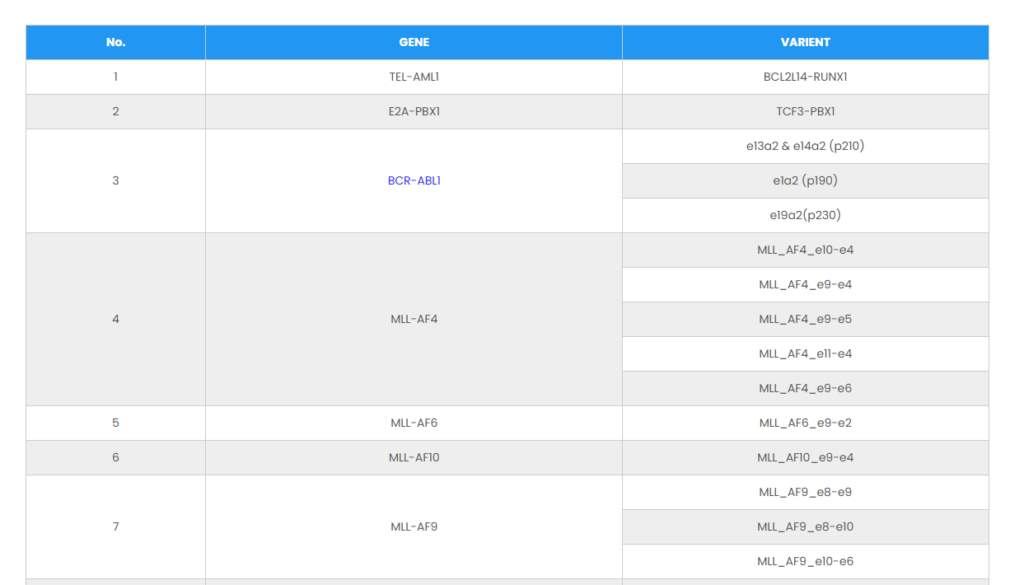This screenshot has width=1024, height=585.
Task: Click the TEL-AML1 gene cell
Action: point(414,77)
